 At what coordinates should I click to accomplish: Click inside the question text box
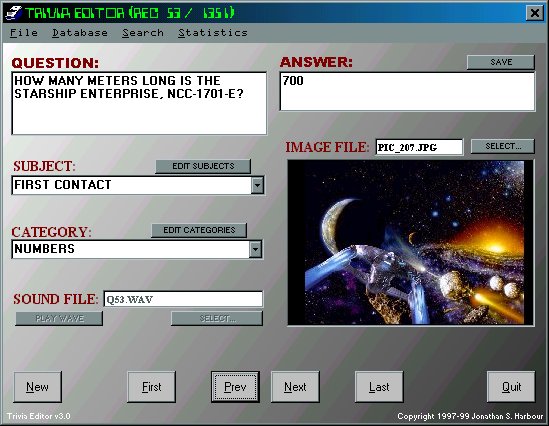139,103
